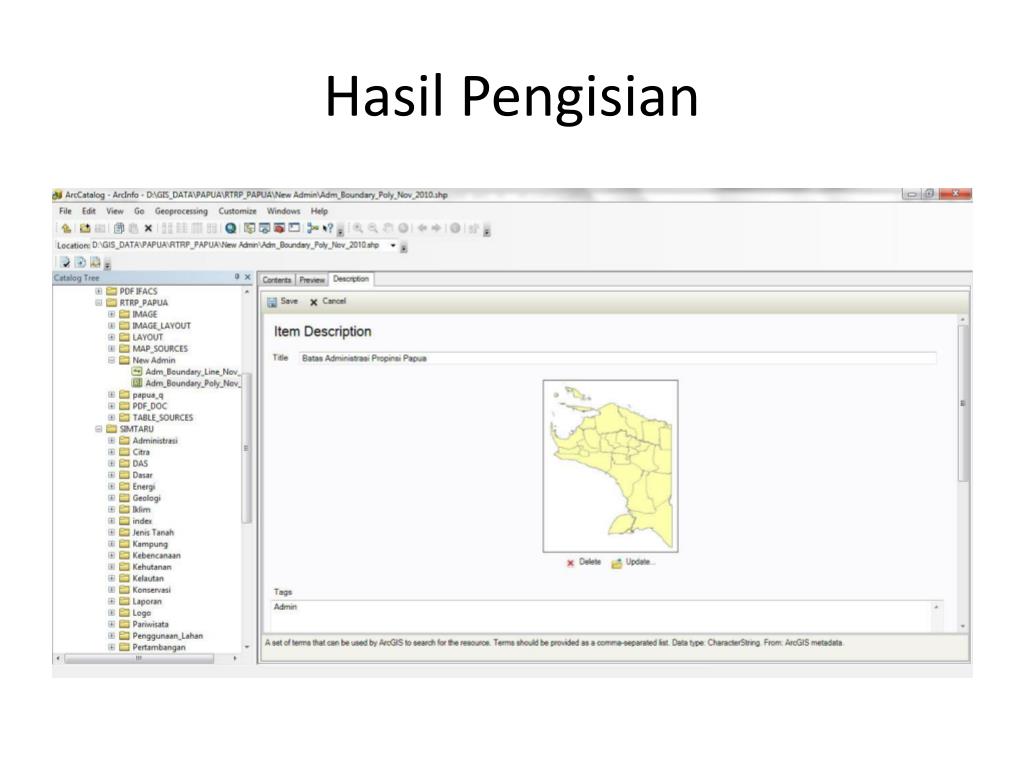Image resolution: width=1024 pixels, height=768 pixels.
Task: Select the Penggunaan_Lahan folder
Action: 161,636
